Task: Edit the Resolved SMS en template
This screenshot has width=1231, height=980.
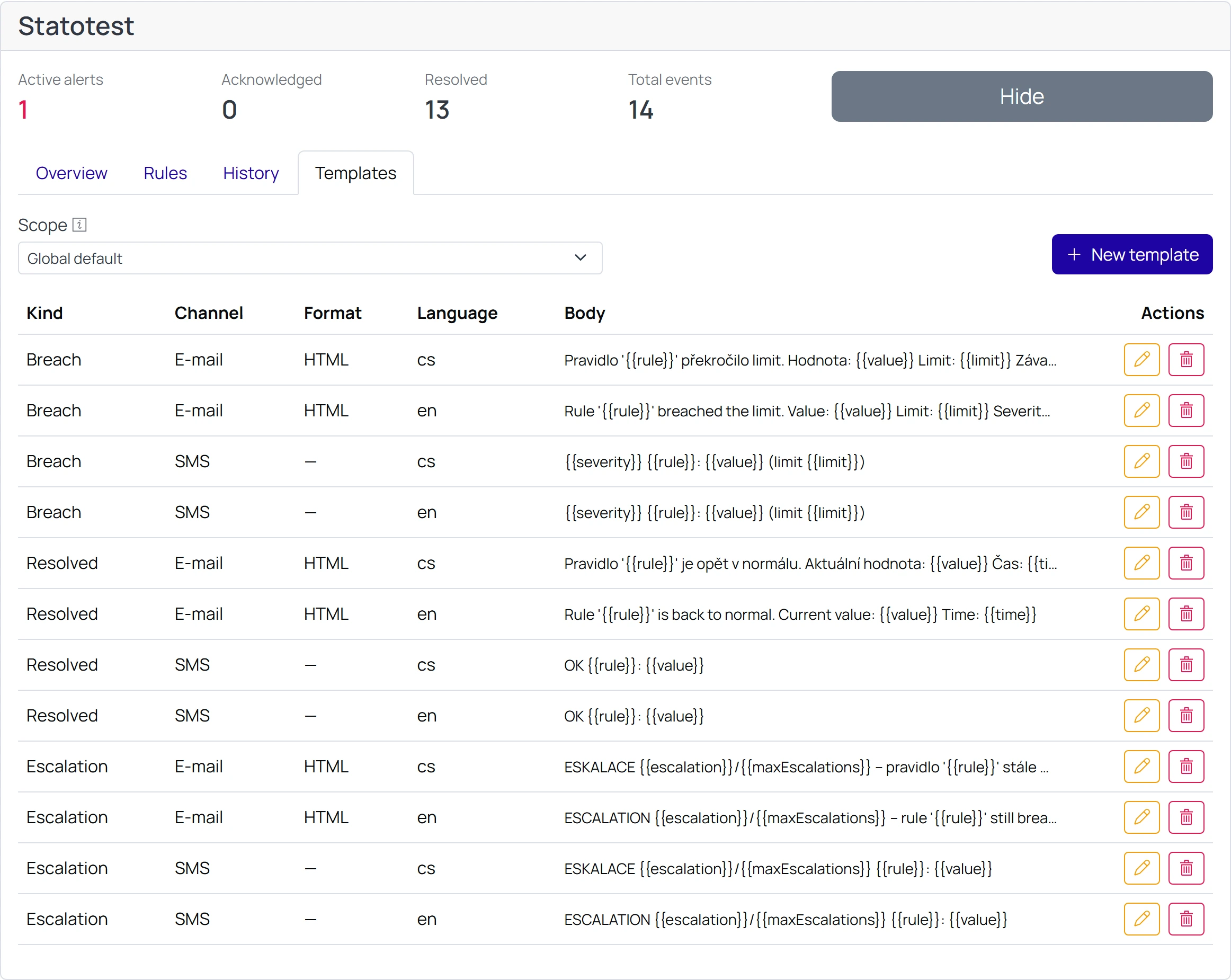Action: coord(1141,716)
